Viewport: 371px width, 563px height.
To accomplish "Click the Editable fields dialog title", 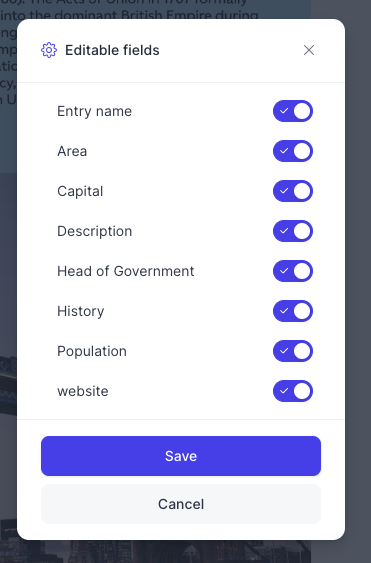I will [x=112, y=50].
